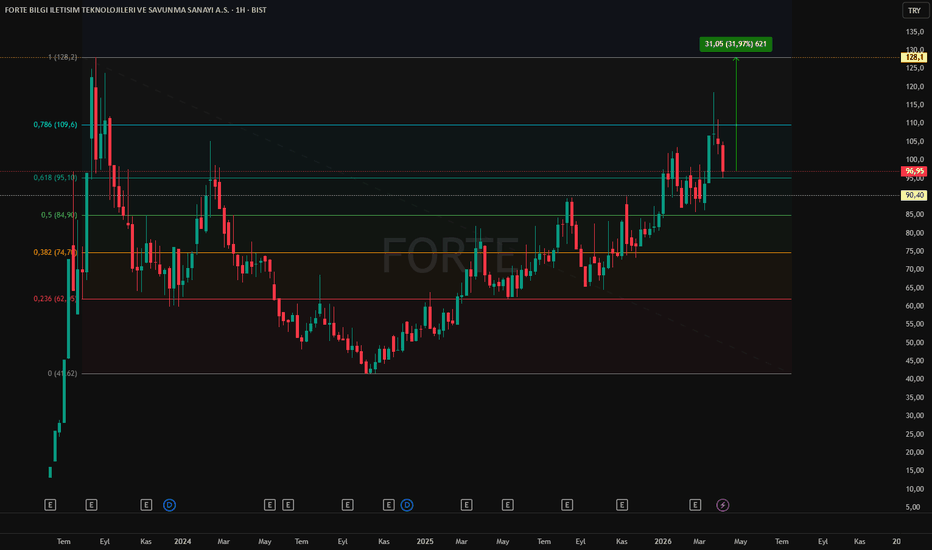Image resolution: width=932 pixels, height=550 pixels.
Task: Open the TRY currency selector
Action: [914, 10]
